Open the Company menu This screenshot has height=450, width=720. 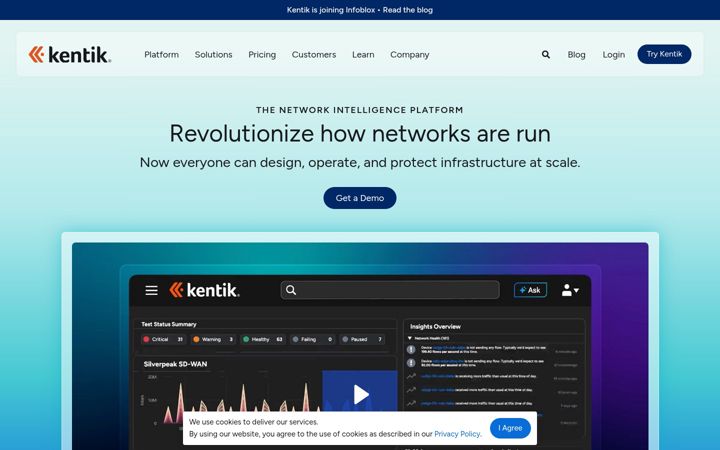coord(410,55)
